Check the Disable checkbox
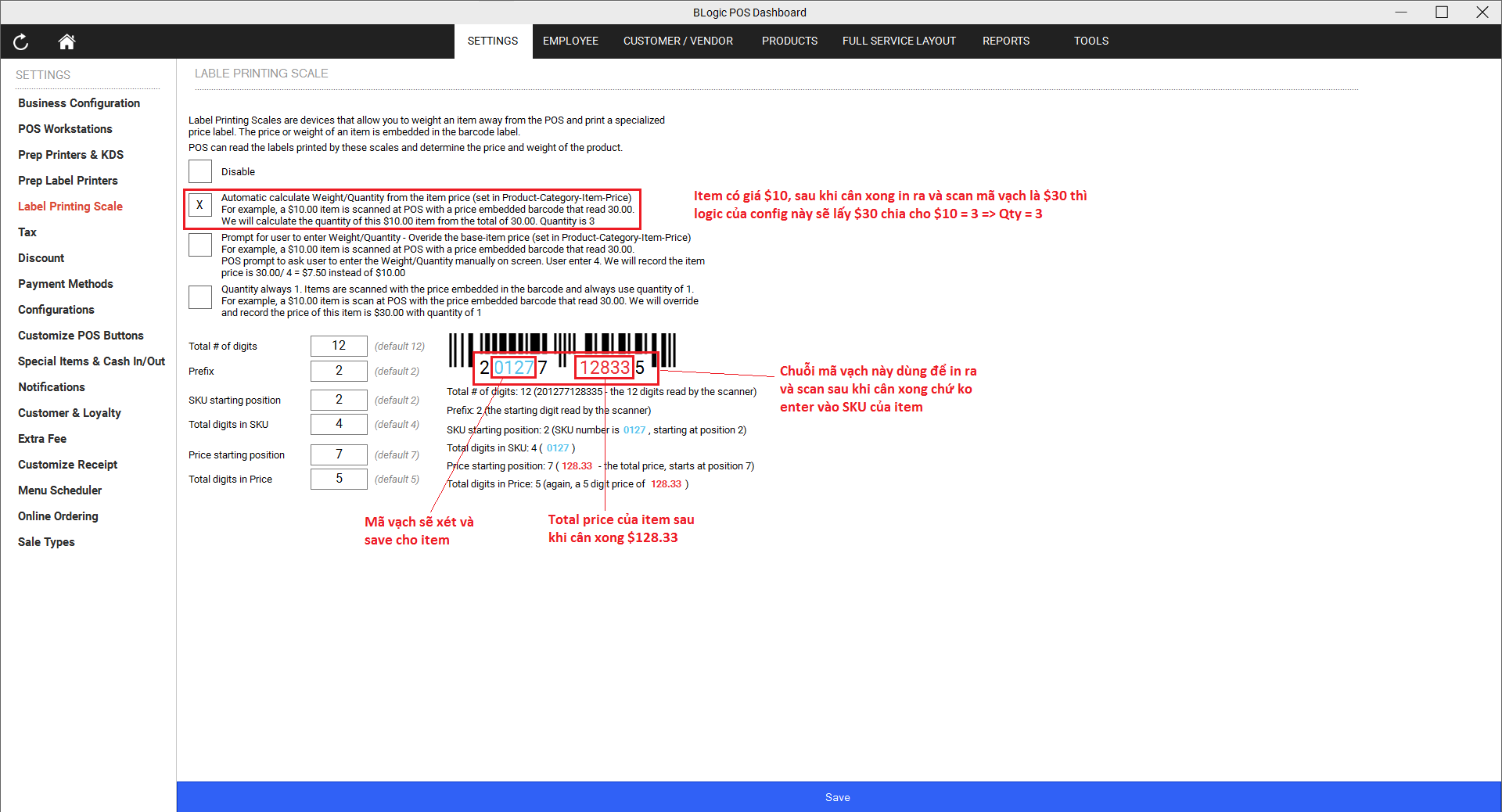This screenshot has width=1502, height=812. (x=200, y=171)
